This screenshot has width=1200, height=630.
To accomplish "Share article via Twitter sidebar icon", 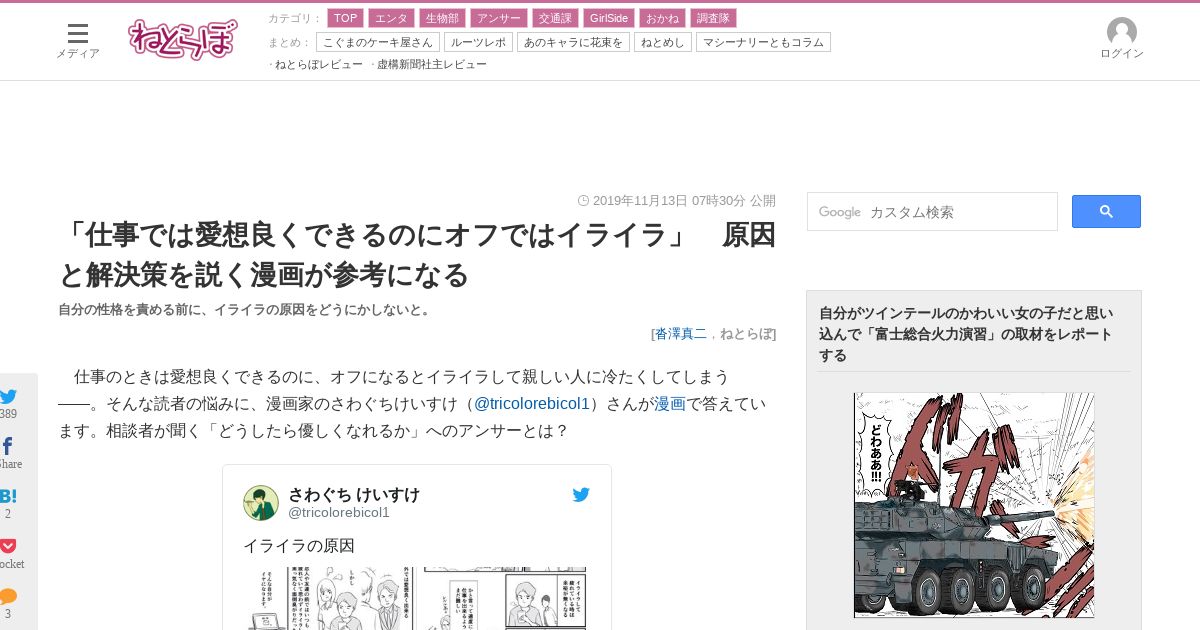I will (x=8, y=396).
